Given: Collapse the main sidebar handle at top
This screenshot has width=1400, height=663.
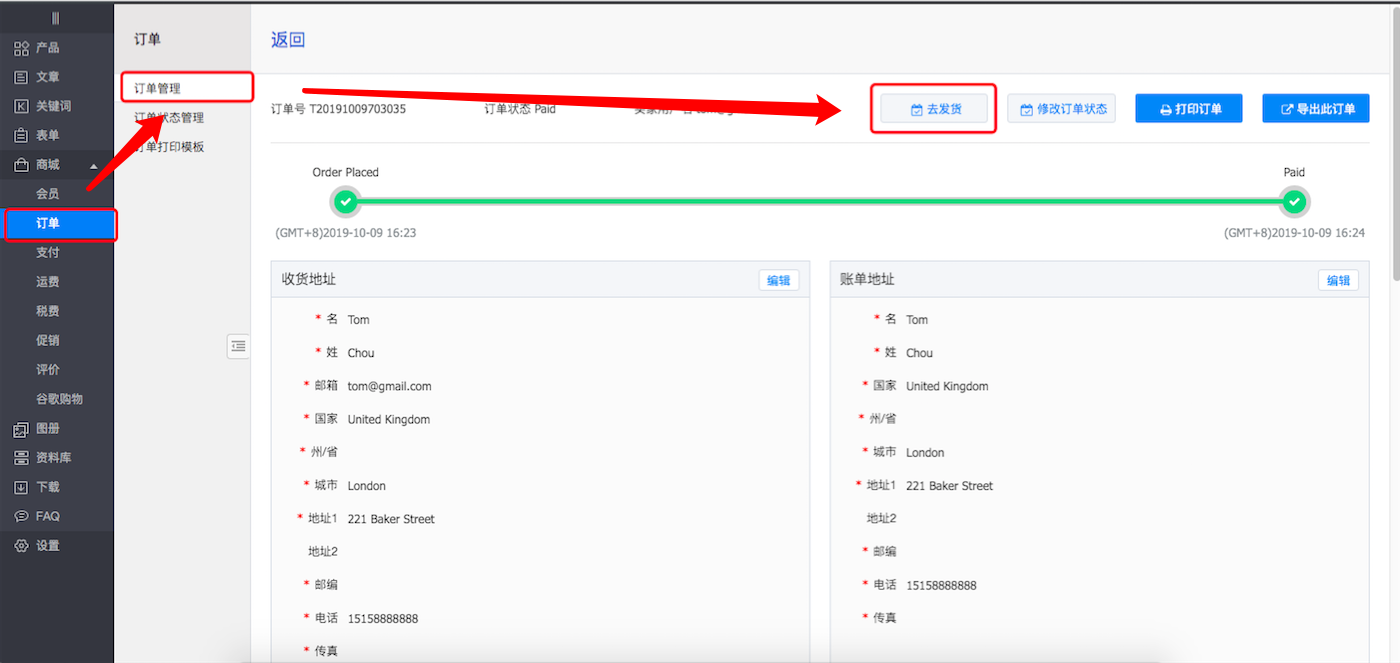Looking at the screenshot, I should point(56,18).
